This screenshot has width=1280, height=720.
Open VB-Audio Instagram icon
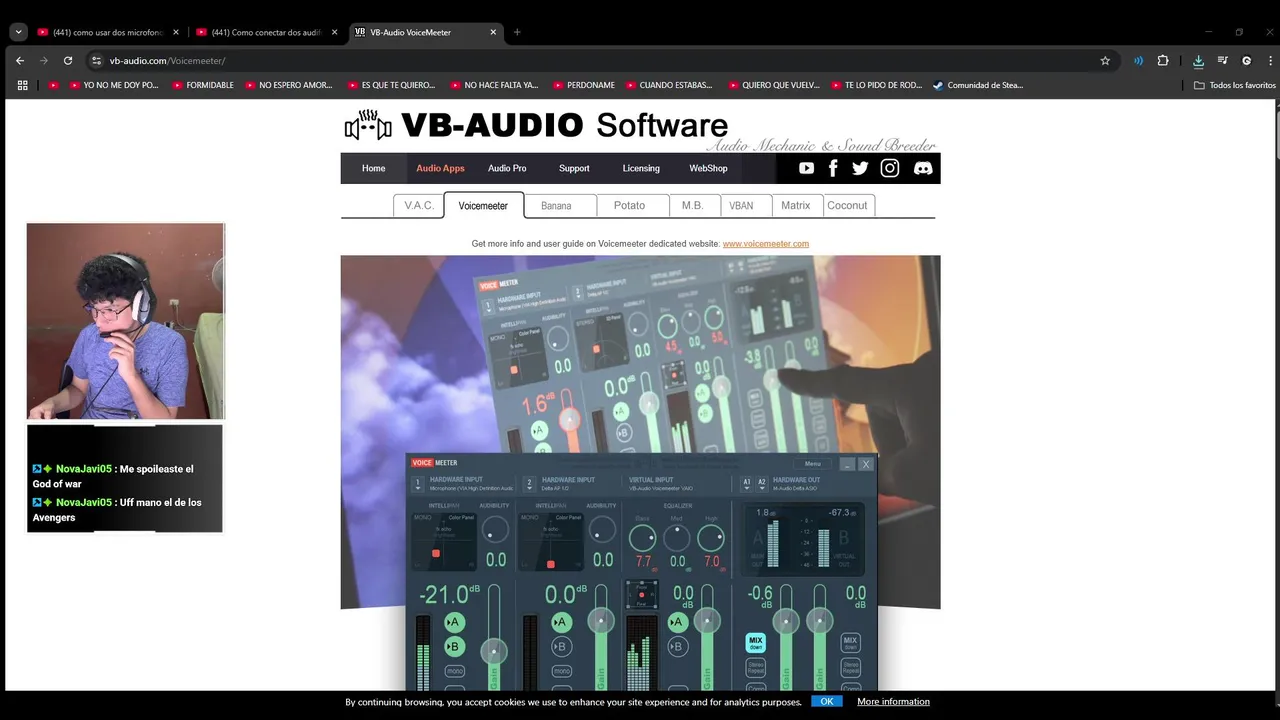click(890, 168)
